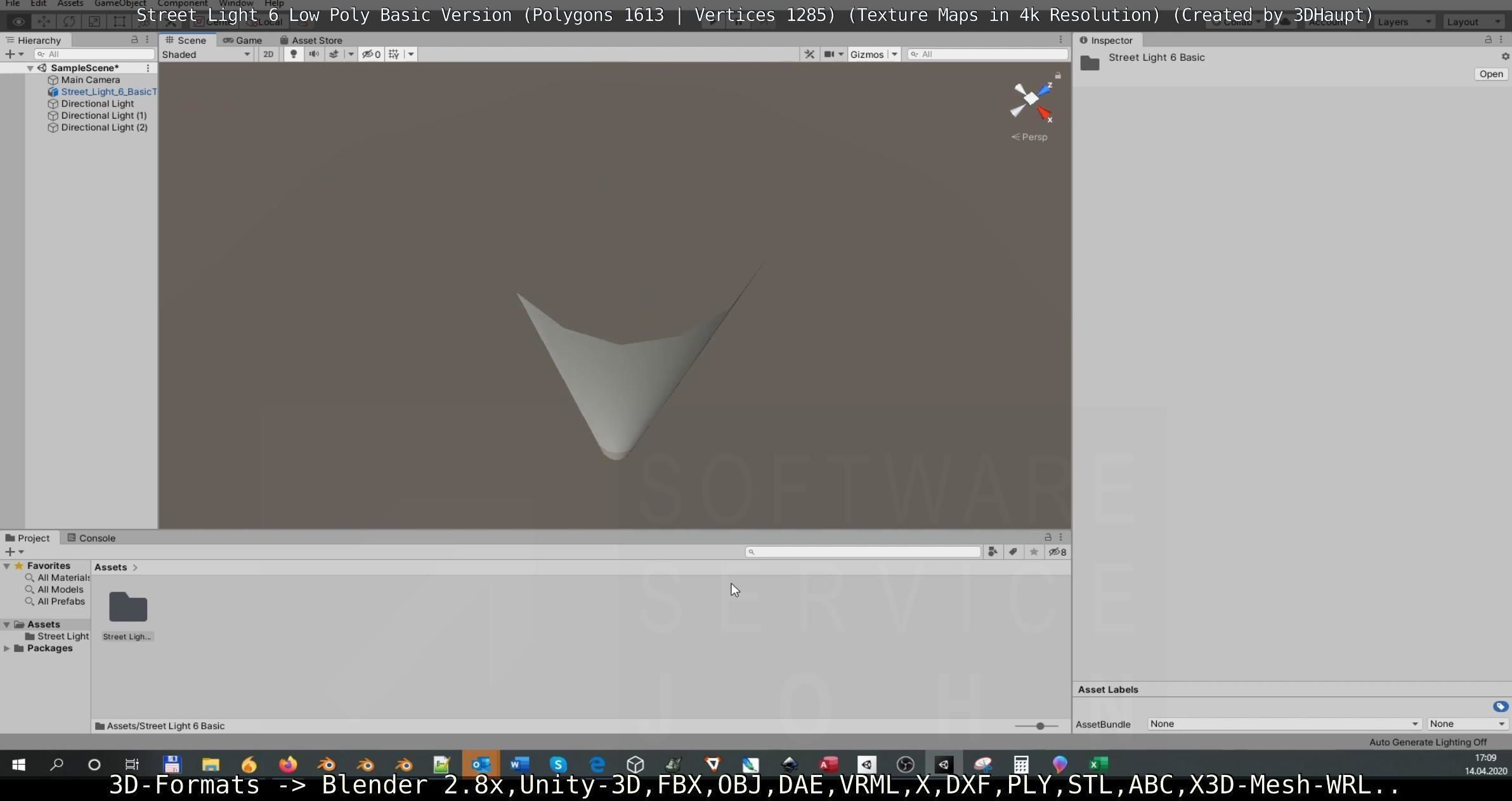Click the Open button in Inspector
The width and height of the screenshot is (1512, 801).
1491,74
